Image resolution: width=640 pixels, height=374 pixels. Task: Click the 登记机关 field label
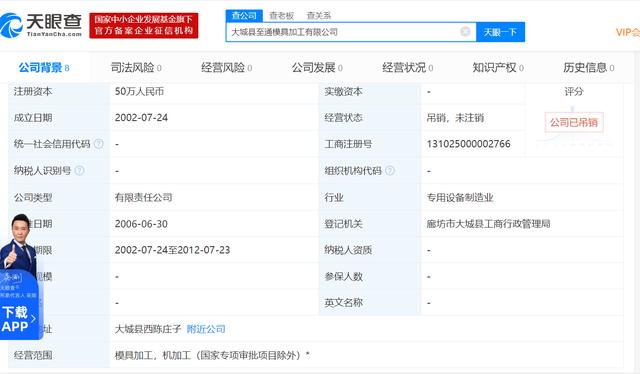[344, 224]
